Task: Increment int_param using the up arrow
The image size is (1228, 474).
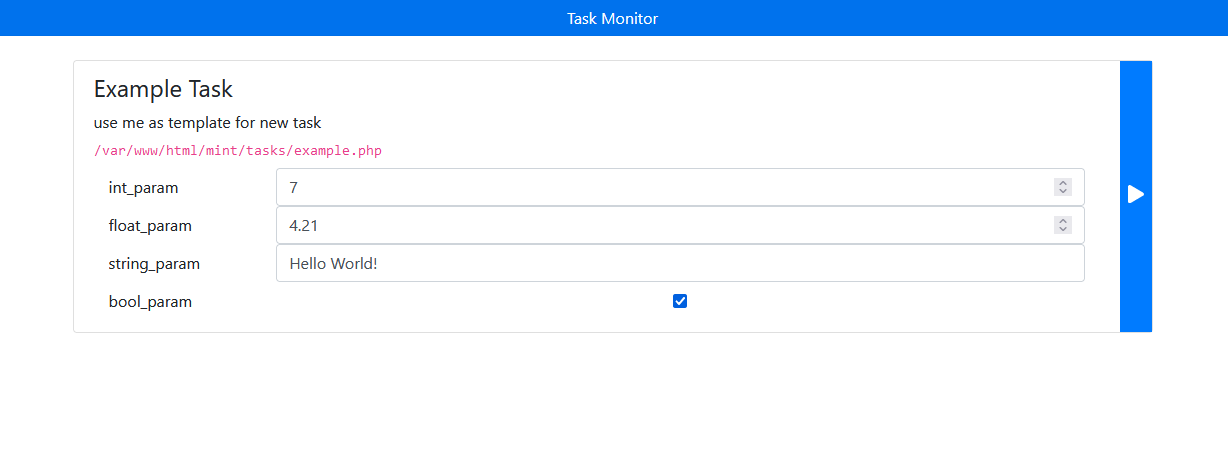Action: pos(1063,183)
